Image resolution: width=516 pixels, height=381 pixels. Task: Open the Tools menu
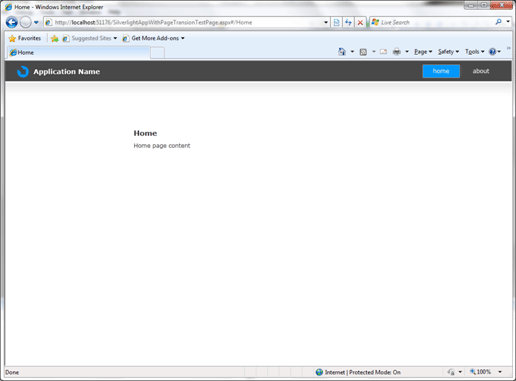475,52
